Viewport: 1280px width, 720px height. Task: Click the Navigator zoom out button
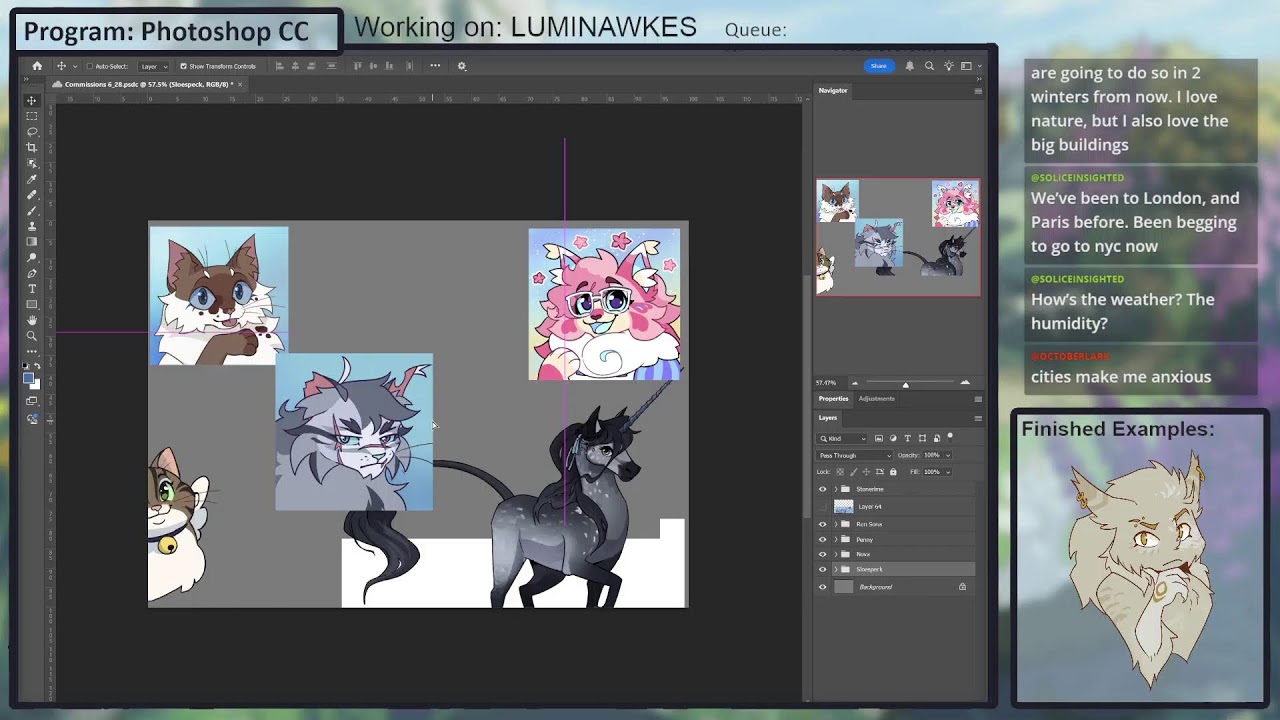click(854, 383)
